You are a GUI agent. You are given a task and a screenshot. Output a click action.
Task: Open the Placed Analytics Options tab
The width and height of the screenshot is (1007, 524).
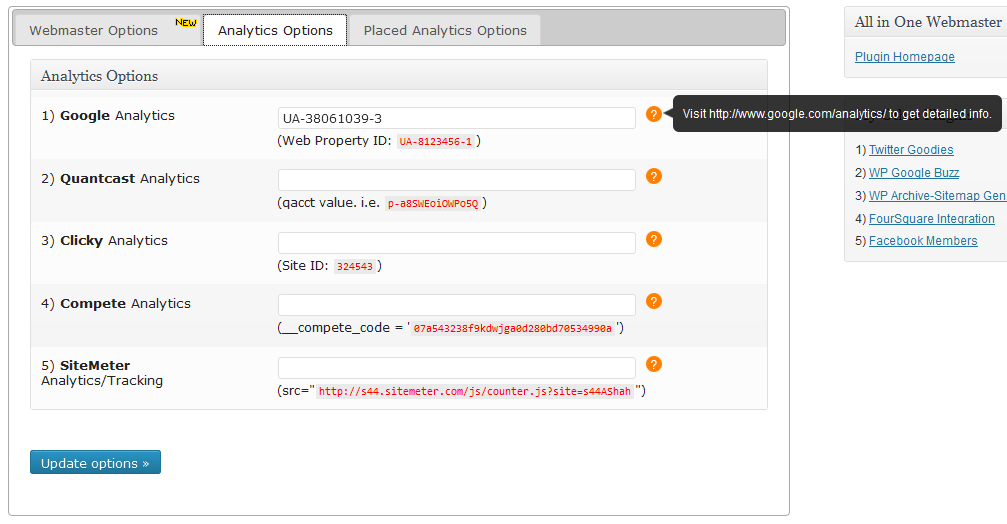(x=445, y=30)
